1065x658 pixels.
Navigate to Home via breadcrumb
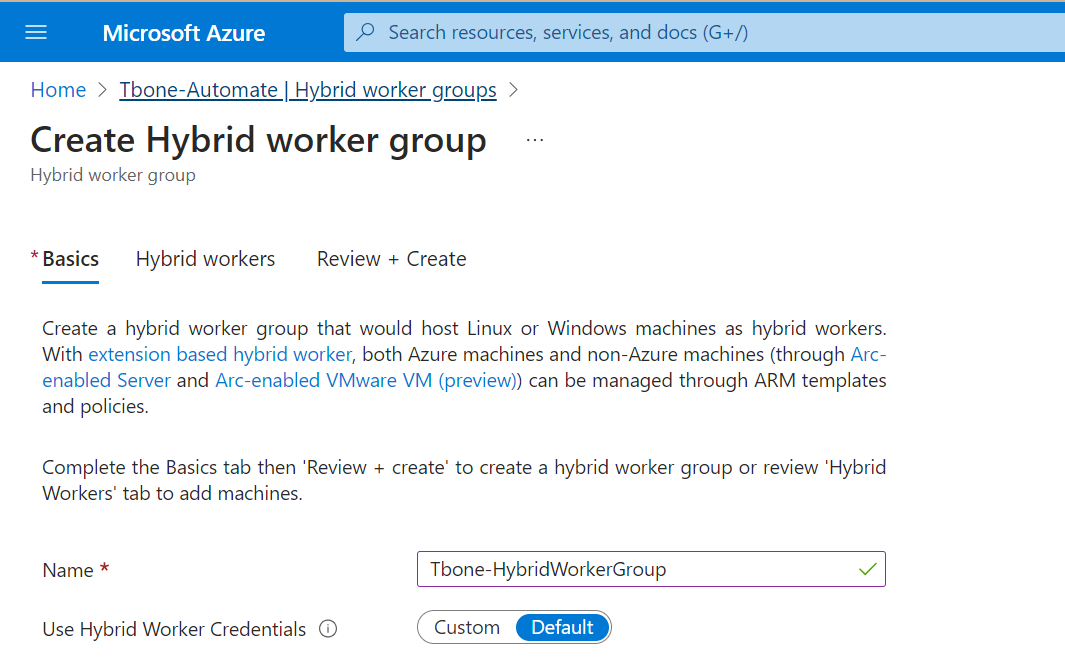(x=58, y=89)
